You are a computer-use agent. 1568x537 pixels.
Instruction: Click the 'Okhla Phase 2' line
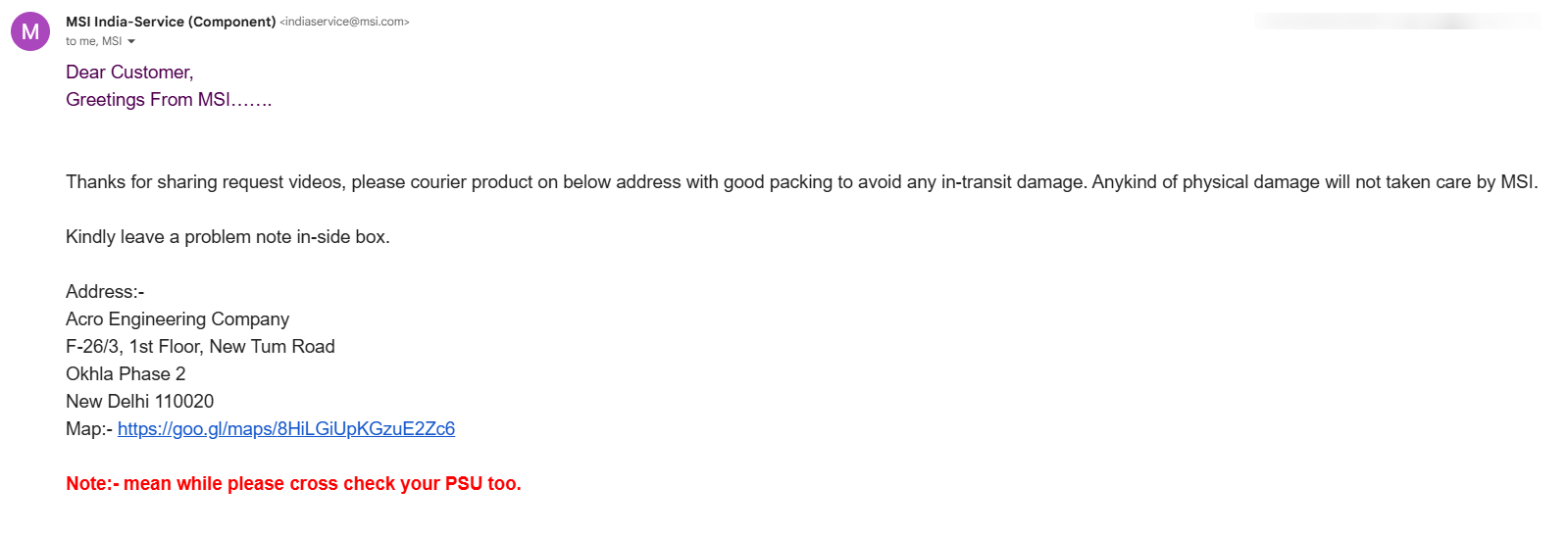126,373
